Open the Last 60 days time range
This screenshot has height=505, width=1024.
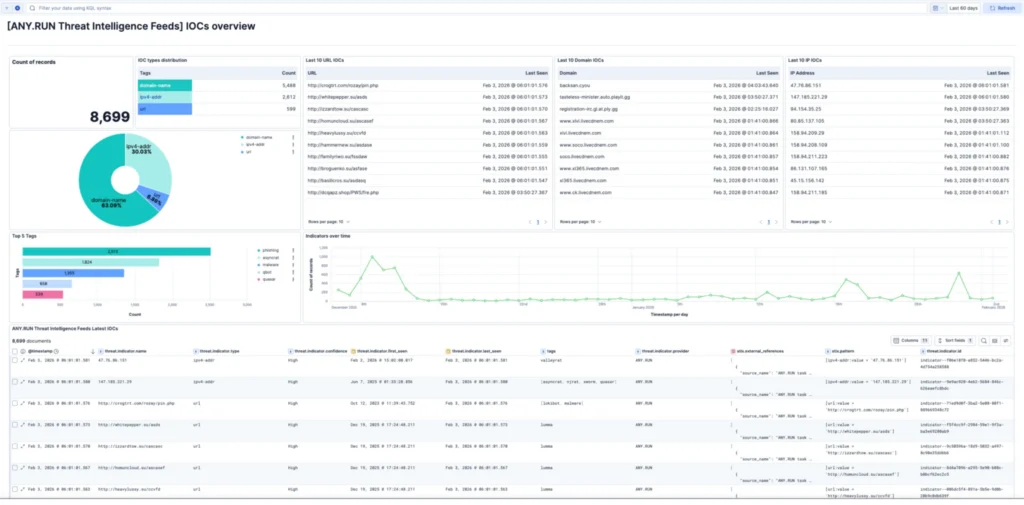coord(963,8)
